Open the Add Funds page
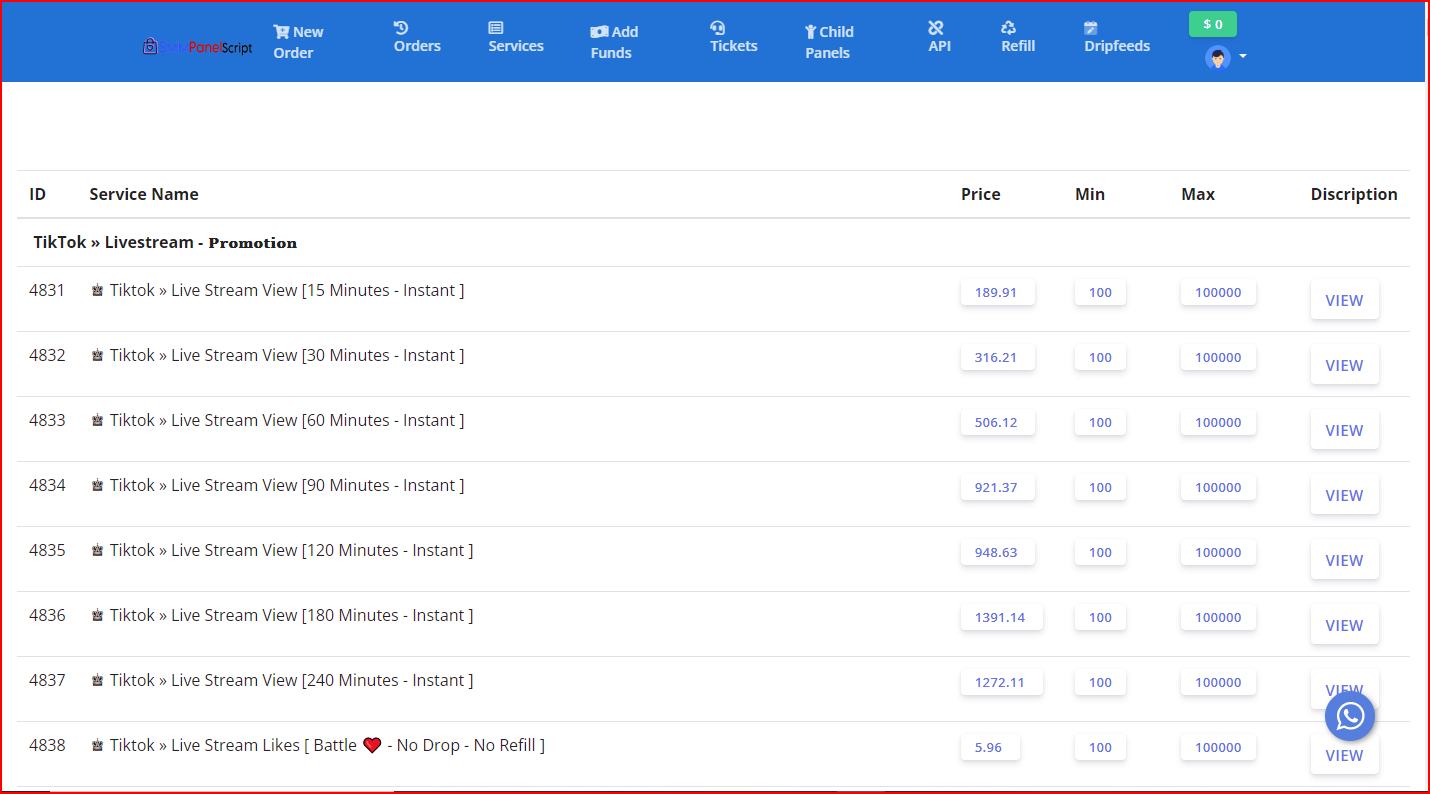The image size is (1430, 794). click(613, 42)
